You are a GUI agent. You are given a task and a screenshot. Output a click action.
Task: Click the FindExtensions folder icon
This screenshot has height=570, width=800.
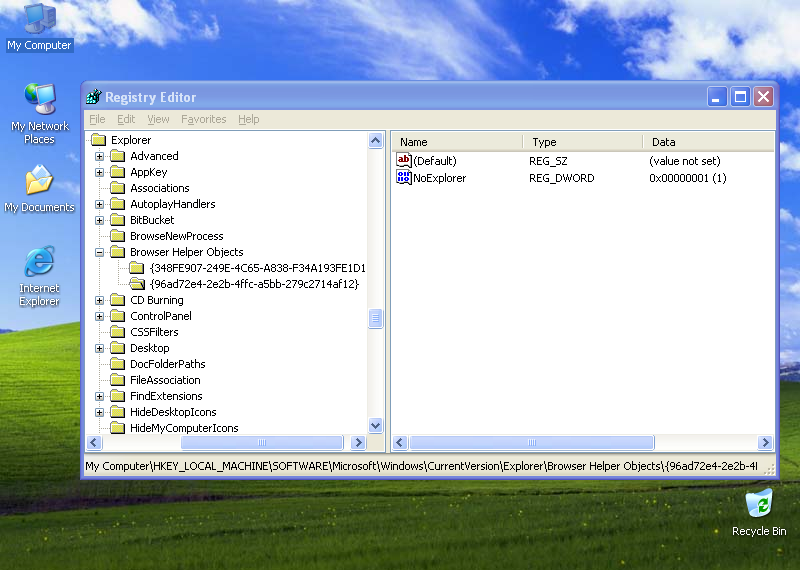(x=118, y=395)
